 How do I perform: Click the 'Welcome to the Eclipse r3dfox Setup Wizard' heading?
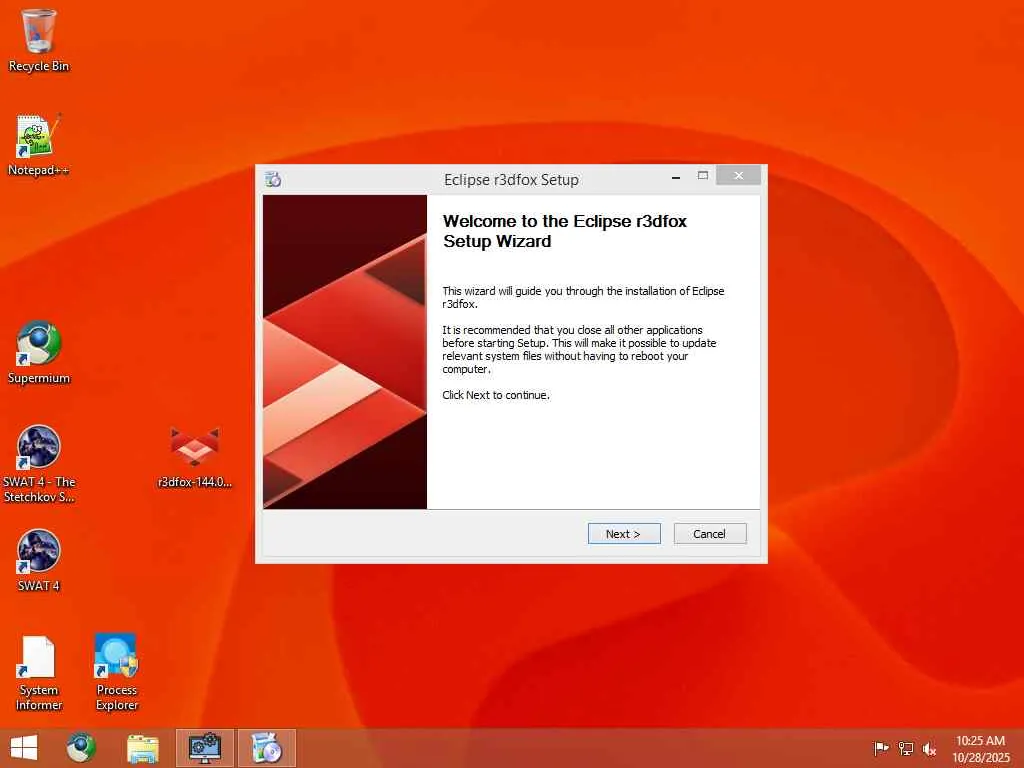point(565,231)
